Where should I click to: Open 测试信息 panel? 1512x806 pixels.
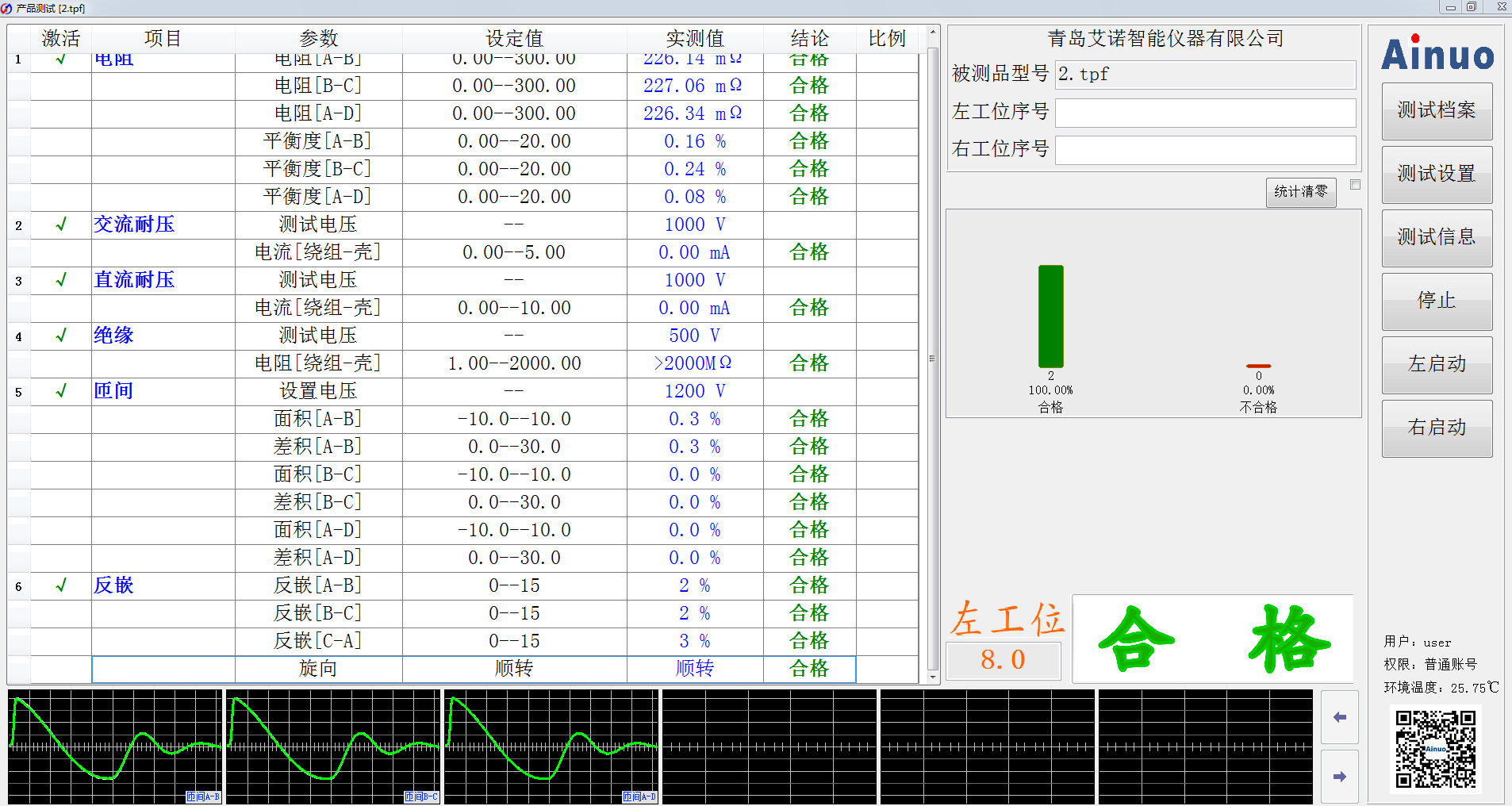1437,237
